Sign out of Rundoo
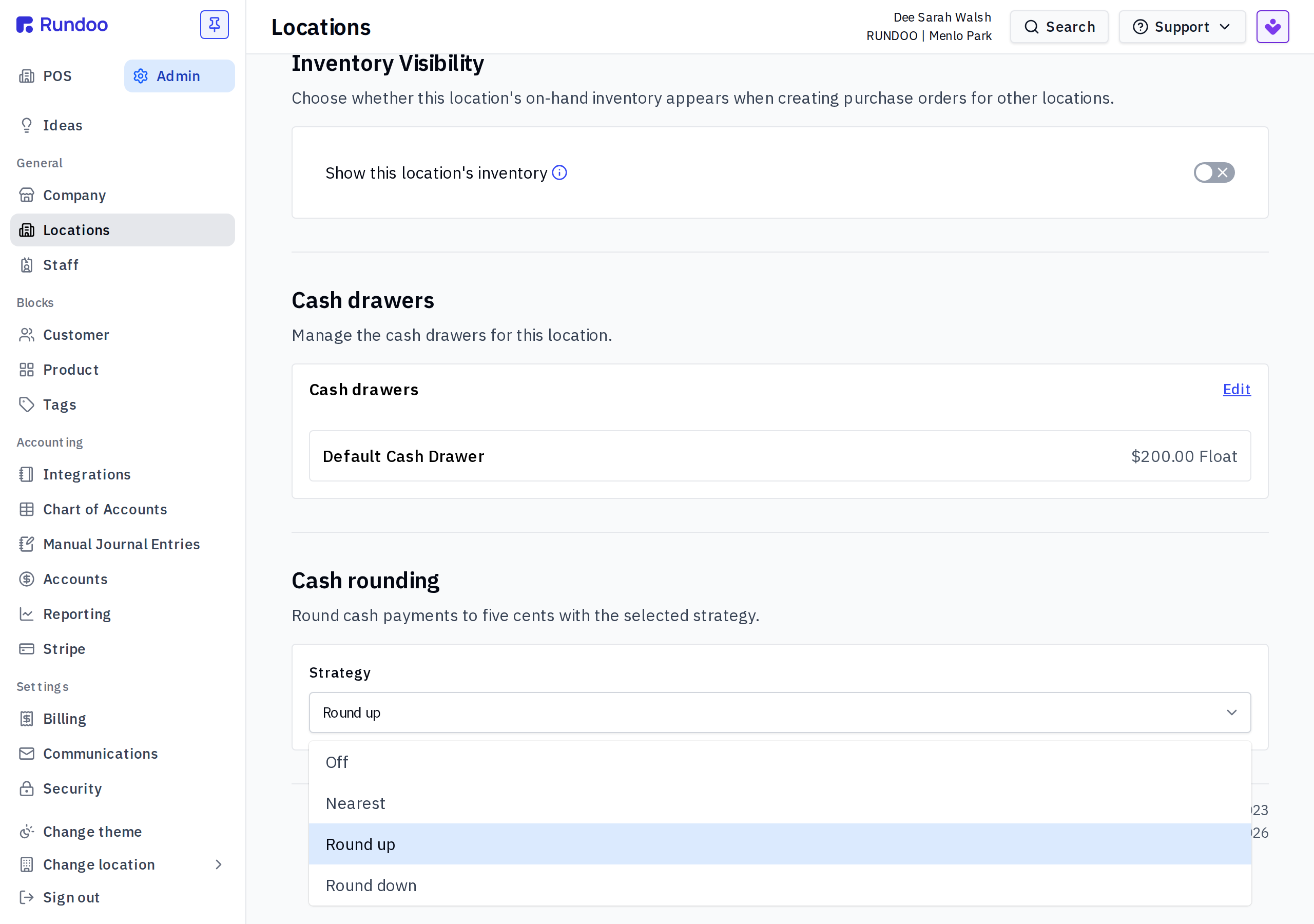 (x=123, y=897)
